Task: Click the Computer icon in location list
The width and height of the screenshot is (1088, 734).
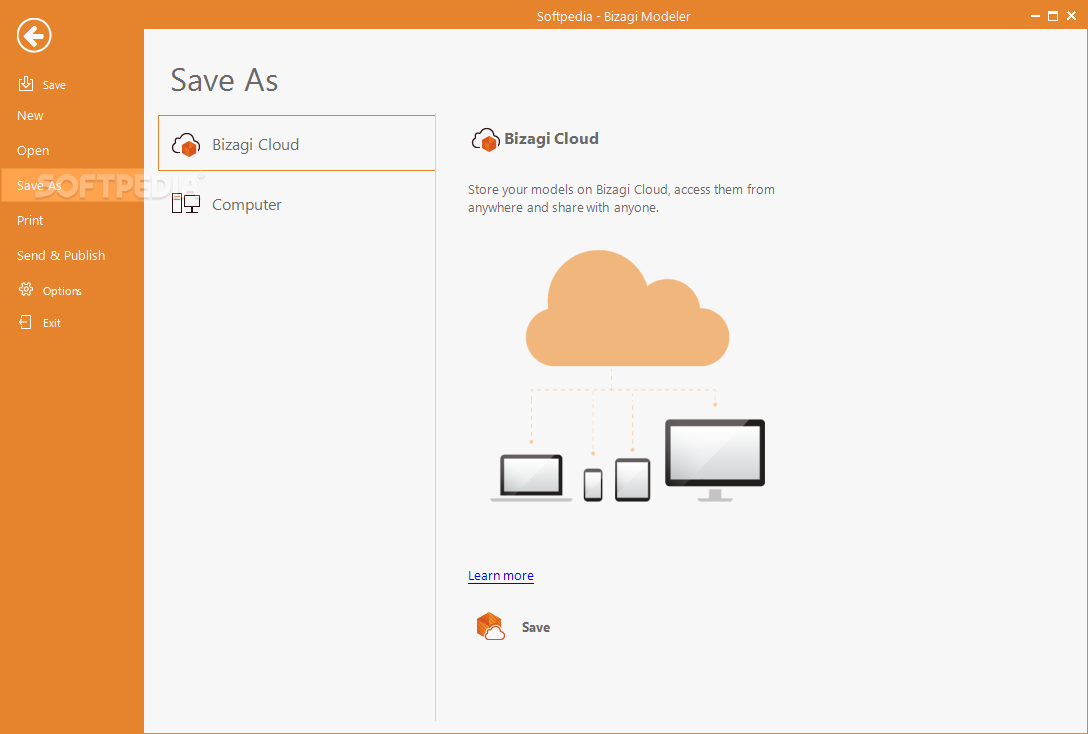Action: click(186, 204)
